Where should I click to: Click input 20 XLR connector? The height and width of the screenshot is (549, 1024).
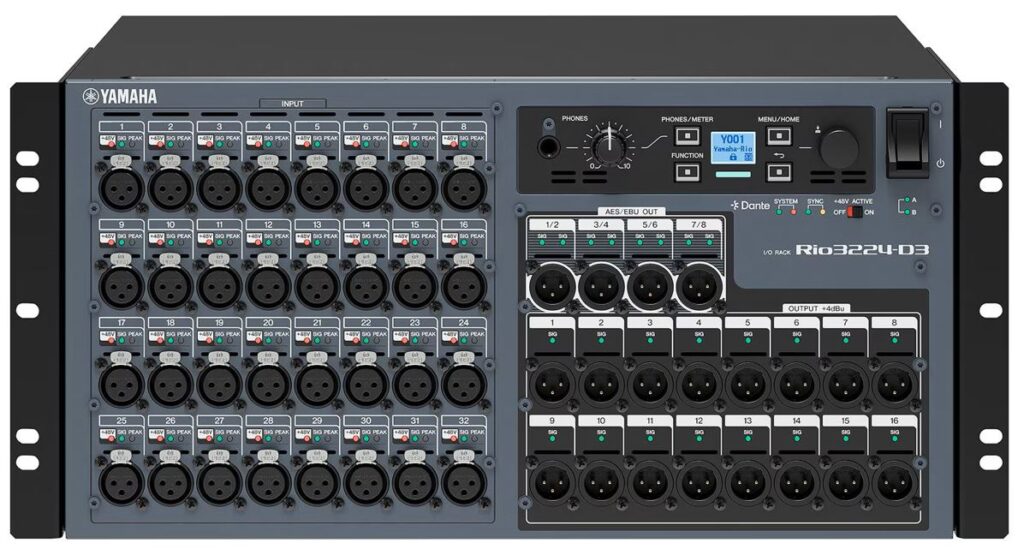click(268, 384)
